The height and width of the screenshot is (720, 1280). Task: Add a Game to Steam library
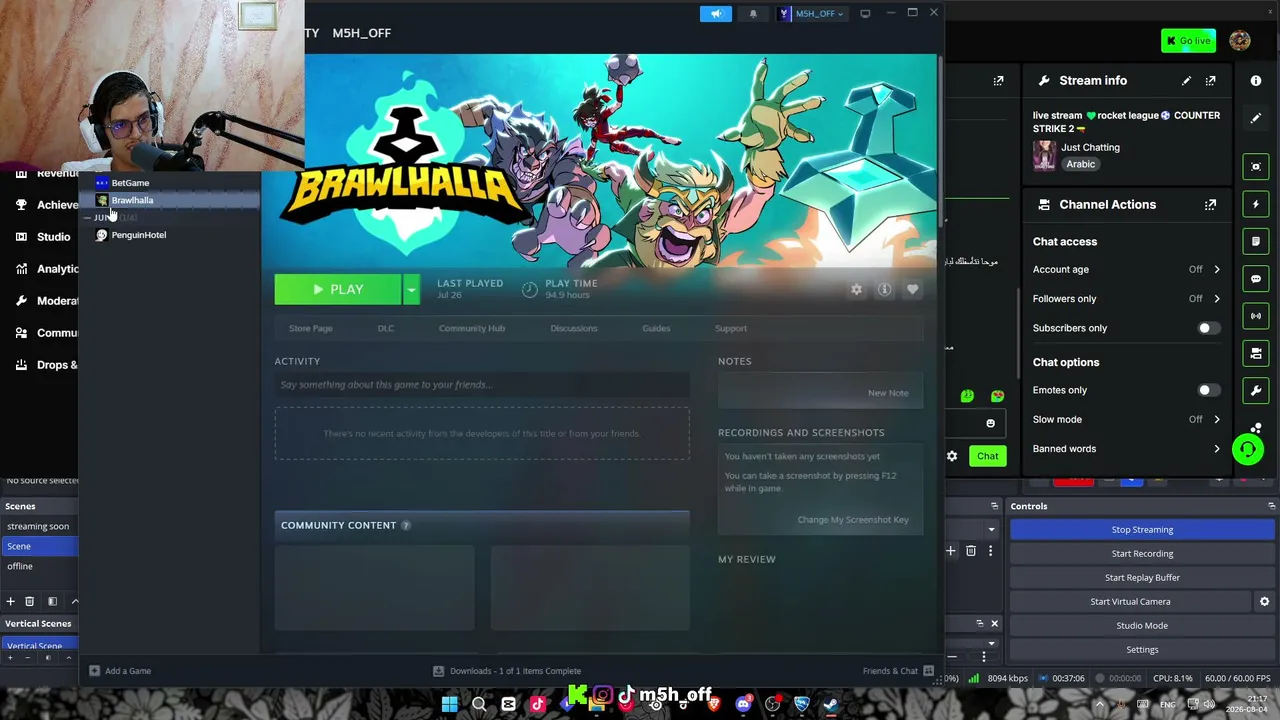coord(120,671)
